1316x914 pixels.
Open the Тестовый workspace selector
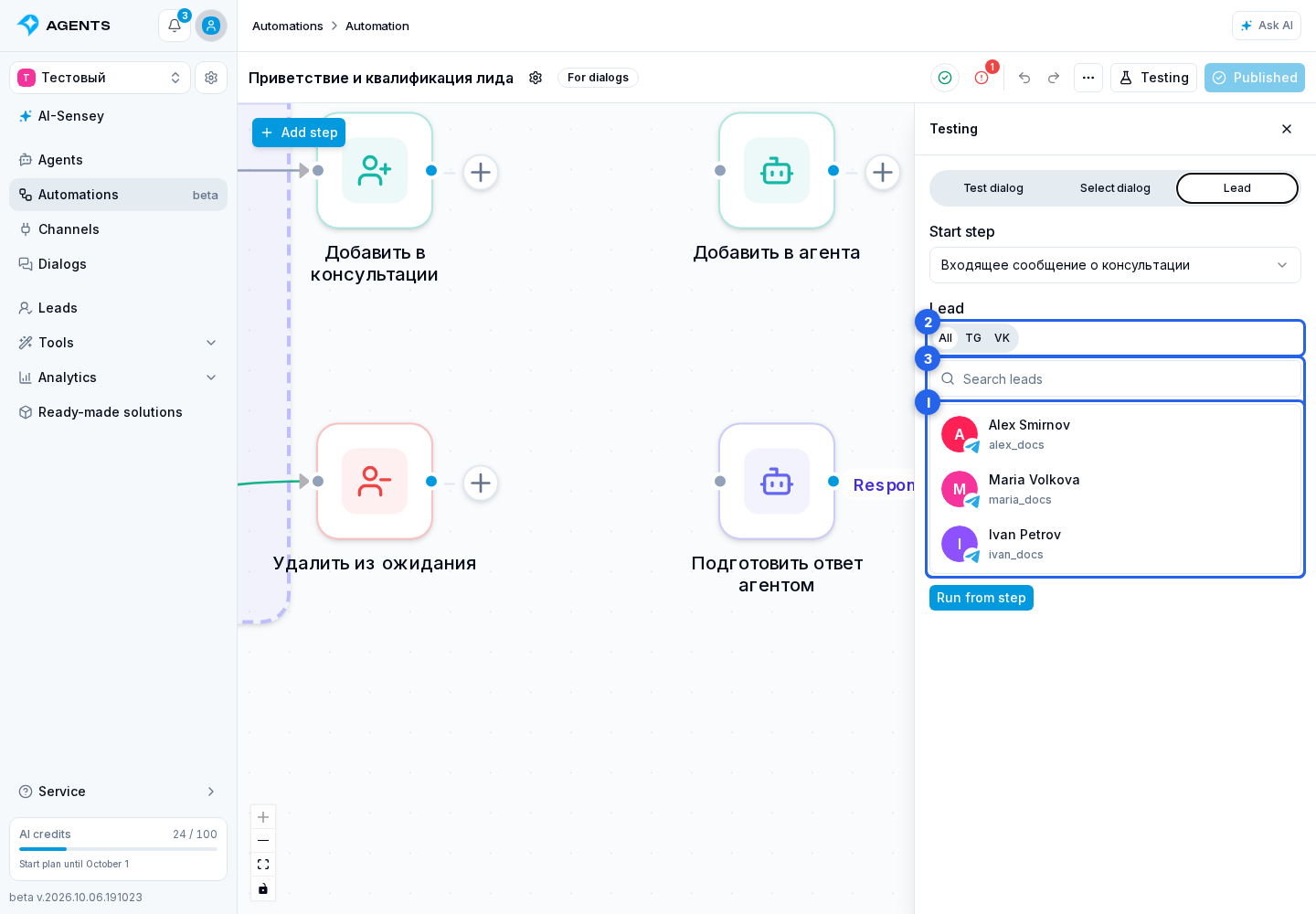100,78
